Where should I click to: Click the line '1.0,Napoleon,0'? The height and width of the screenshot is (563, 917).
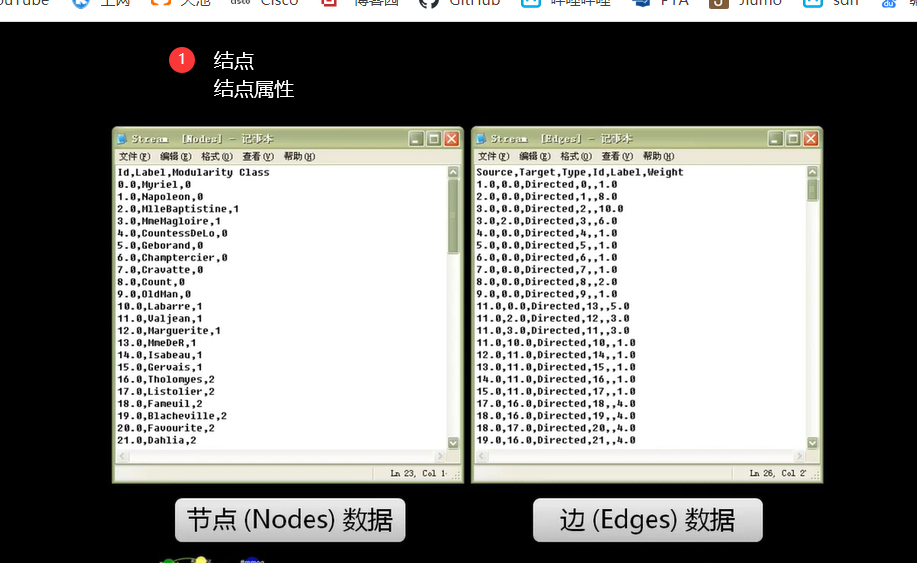point(160,197)
